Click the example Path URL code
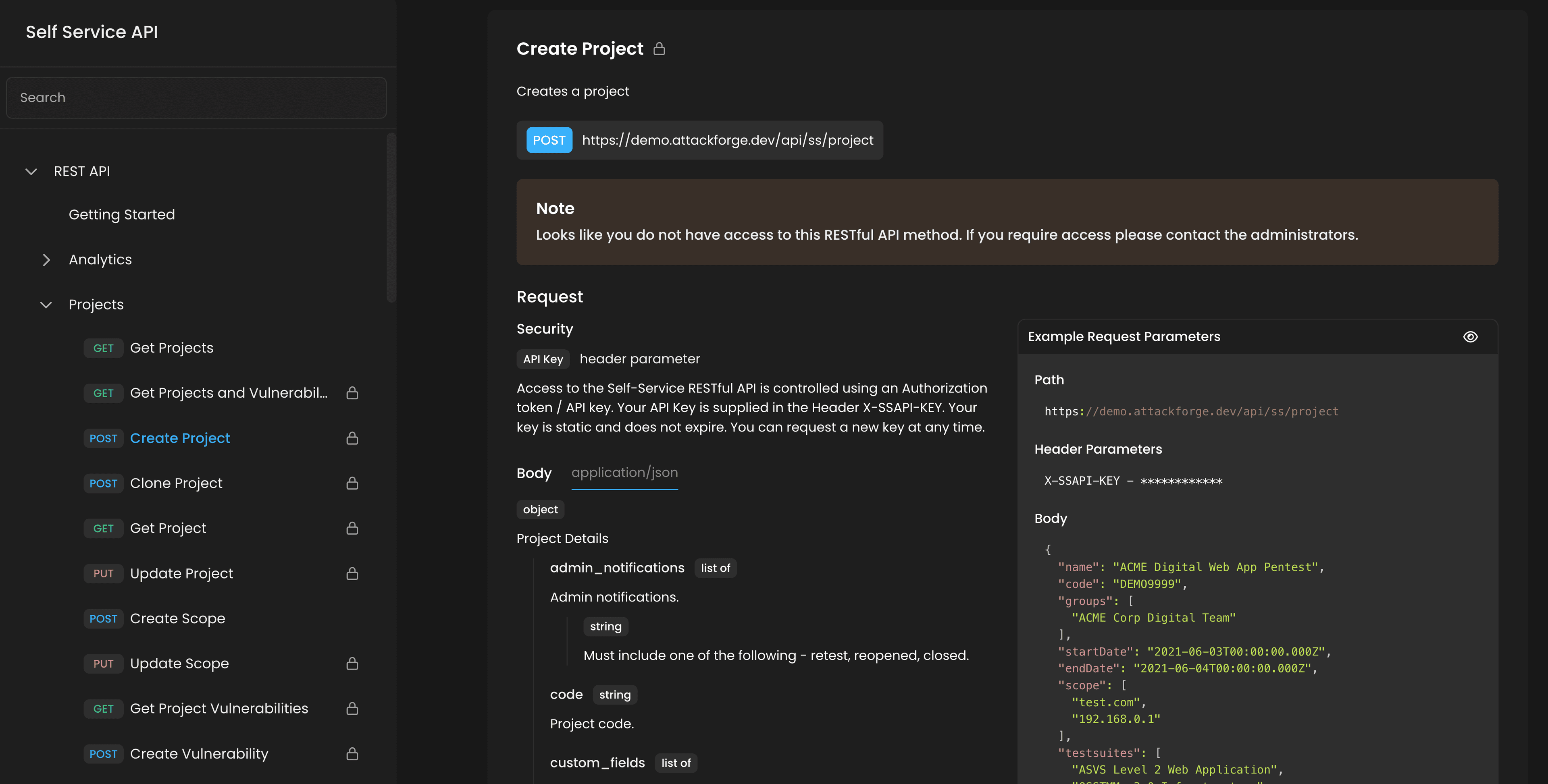The image size is (1548, 784). point(1191,411)
